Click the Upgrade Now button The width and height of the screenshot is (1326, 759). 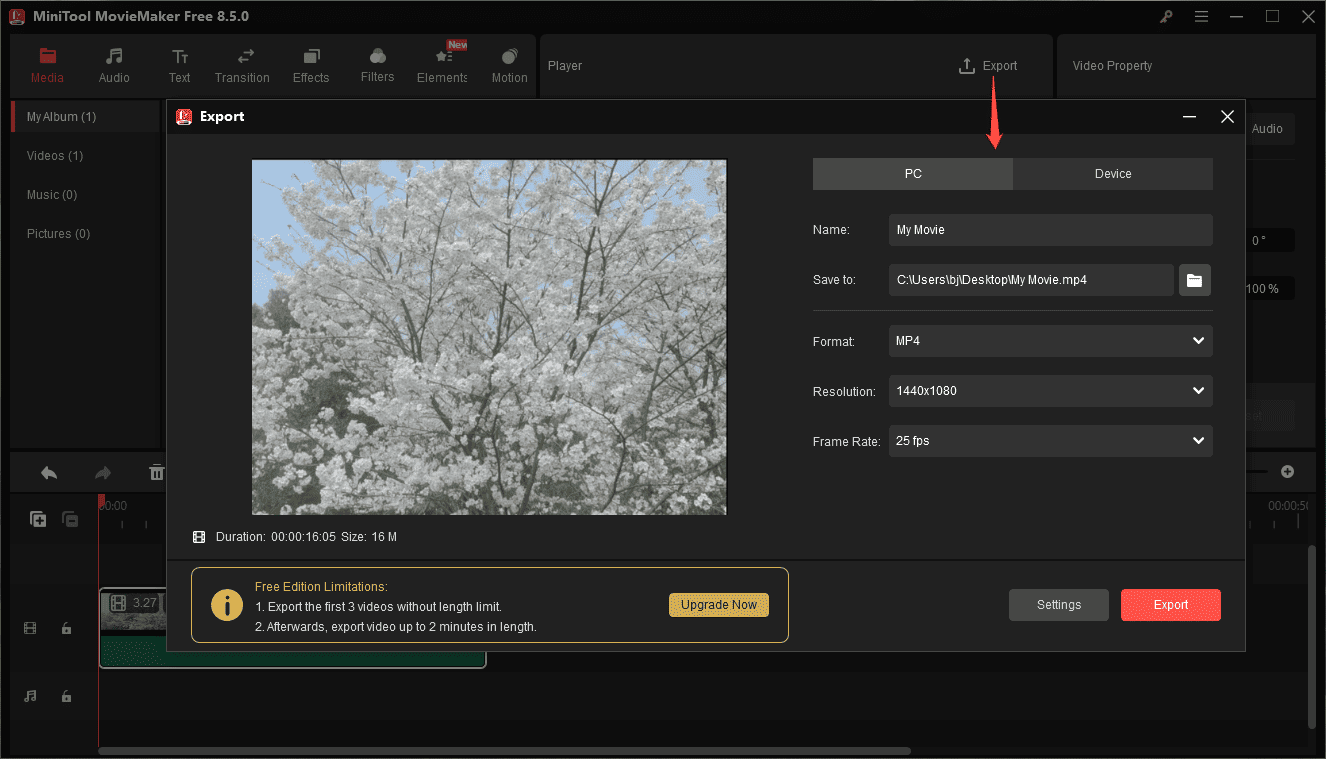click(x=718, y=604)
